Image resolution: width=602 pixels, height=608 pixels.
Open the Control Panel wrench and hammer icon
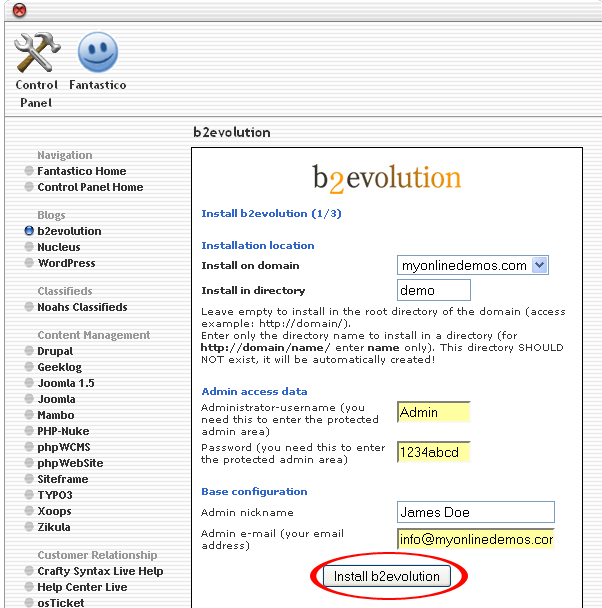[x=37, y=52]
